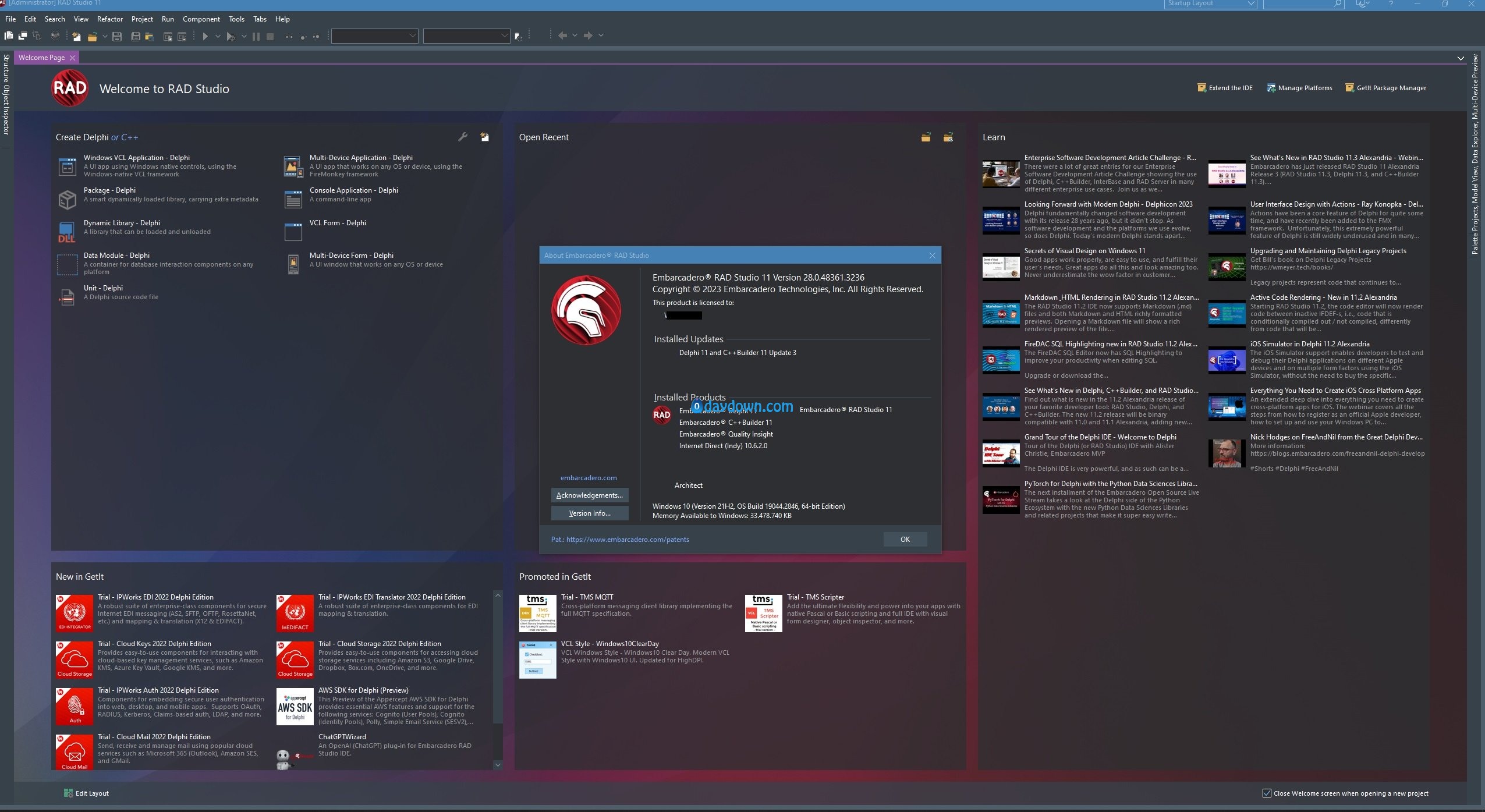Click the Open file folder icon
This screenshot has height=812, width=1485.
[92, 36]
